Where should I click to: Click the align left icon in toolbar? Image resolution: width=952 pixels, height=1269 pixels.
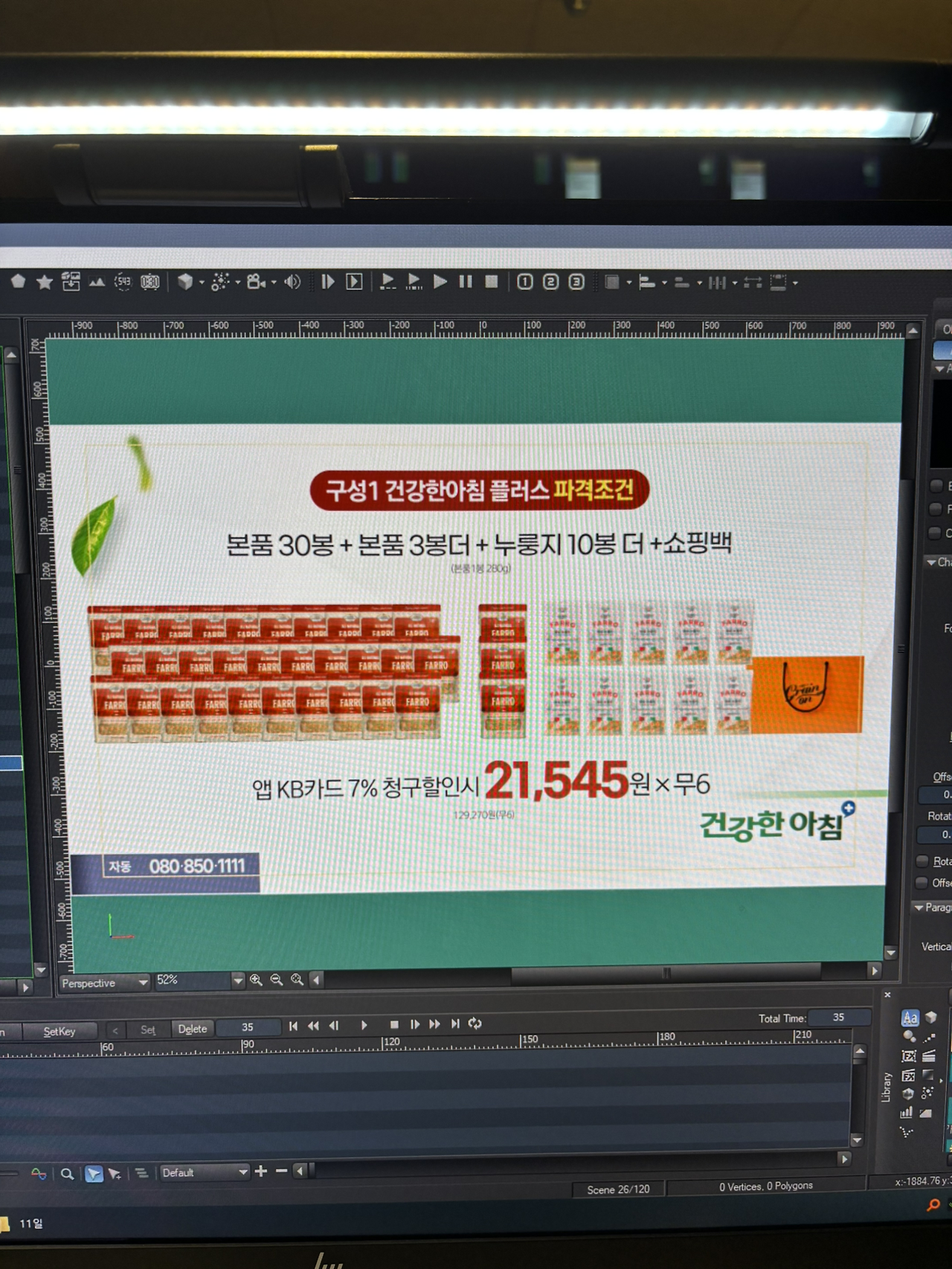click(x=647, y=282)
